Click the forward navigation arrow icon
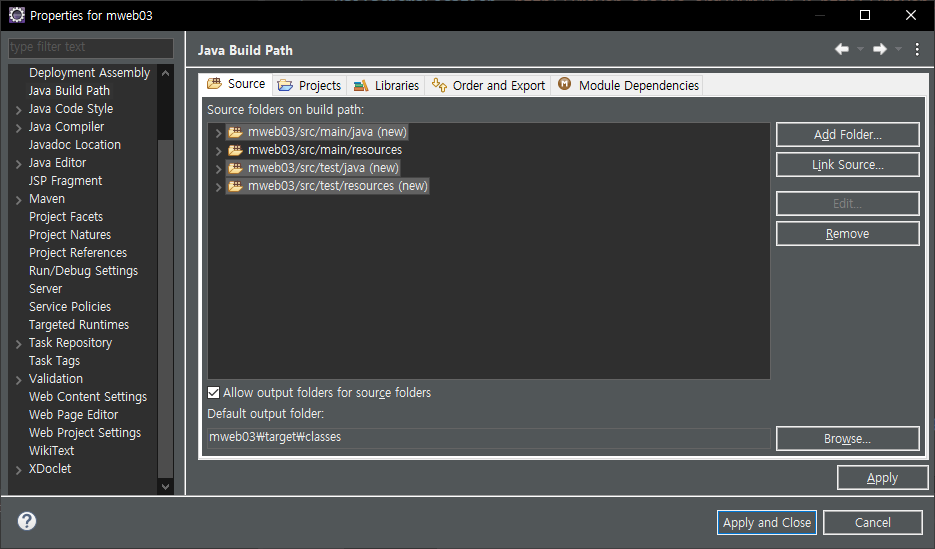The image size is (935, 549). pyautogui.click(x=880, y=49)
